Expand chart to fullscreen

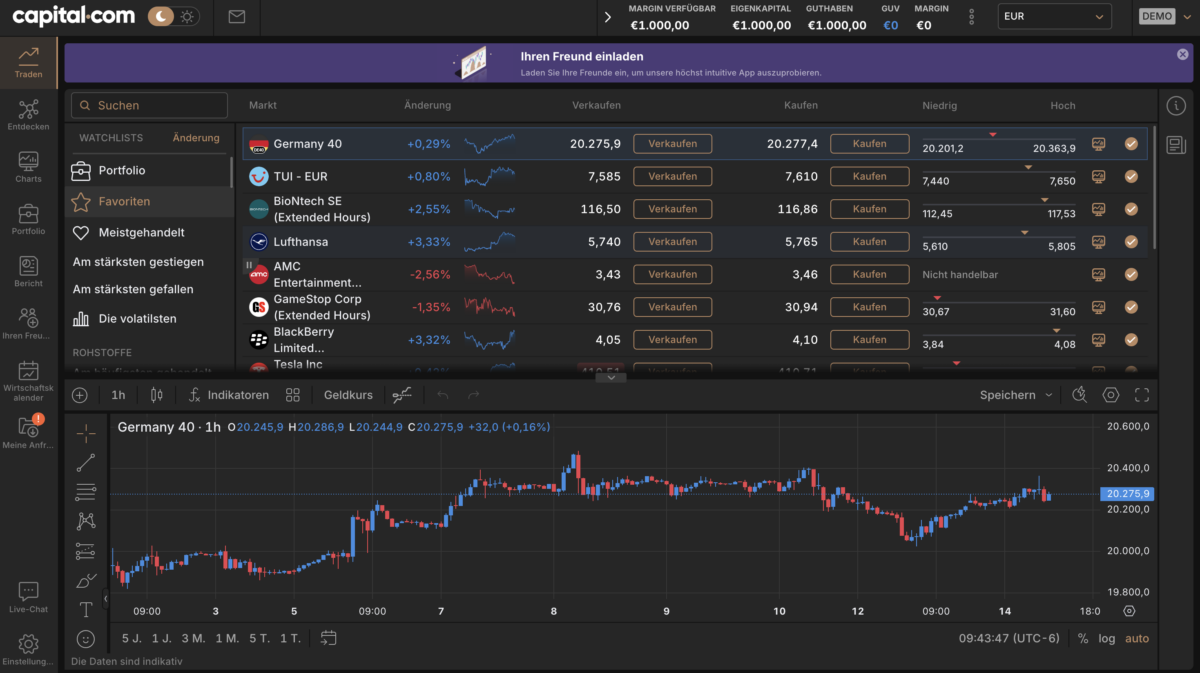coord(1142,394)
